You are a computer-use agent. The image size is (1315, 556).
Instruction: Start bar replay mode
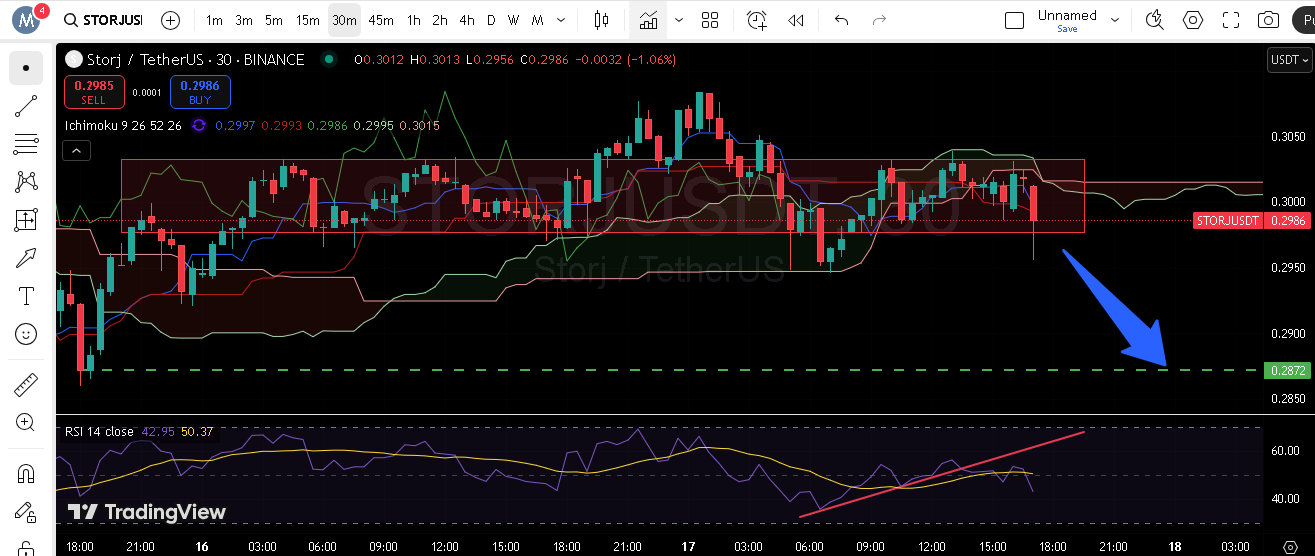pos(796,20)
